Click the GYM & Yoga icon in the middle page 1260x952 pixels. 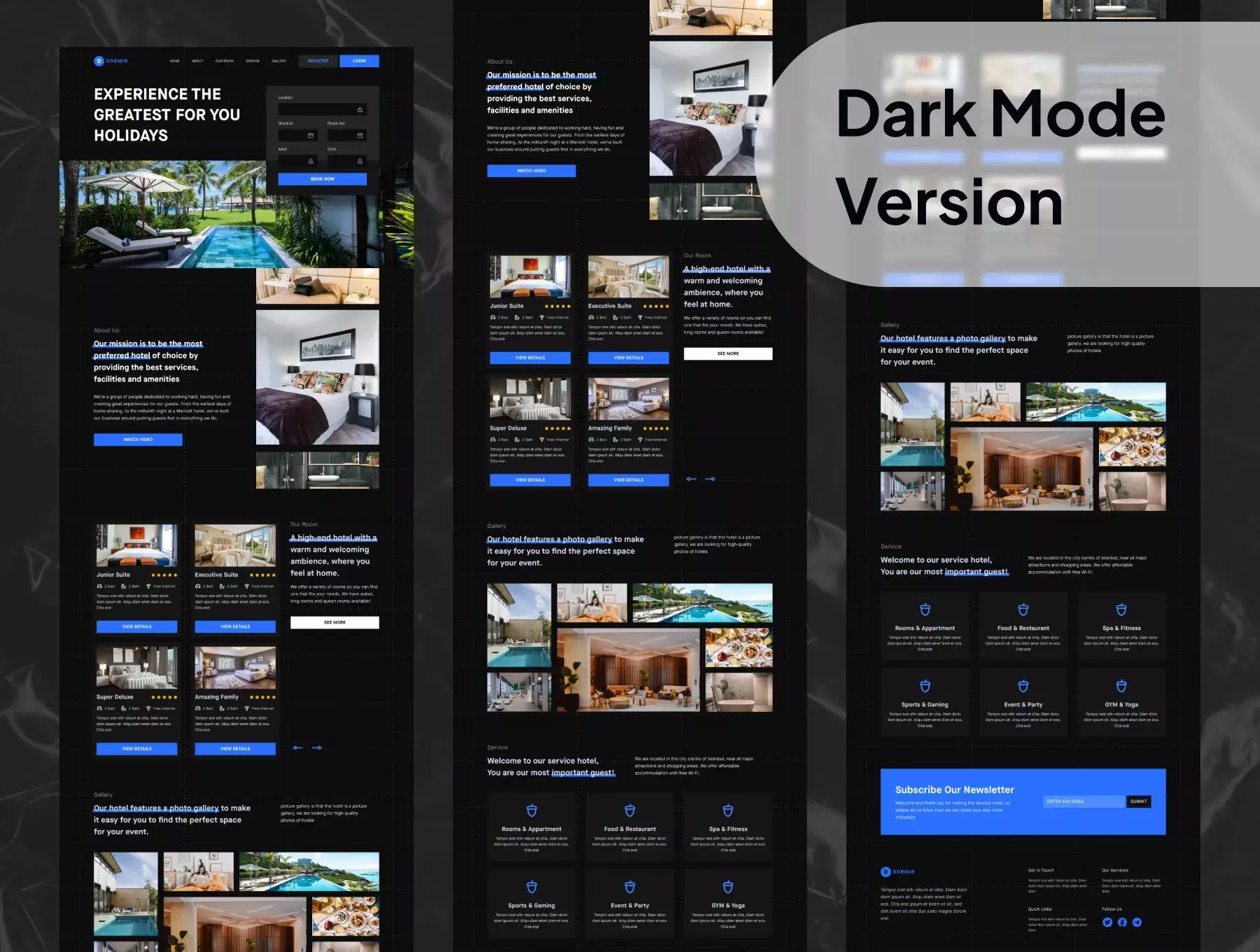(728, 887)
